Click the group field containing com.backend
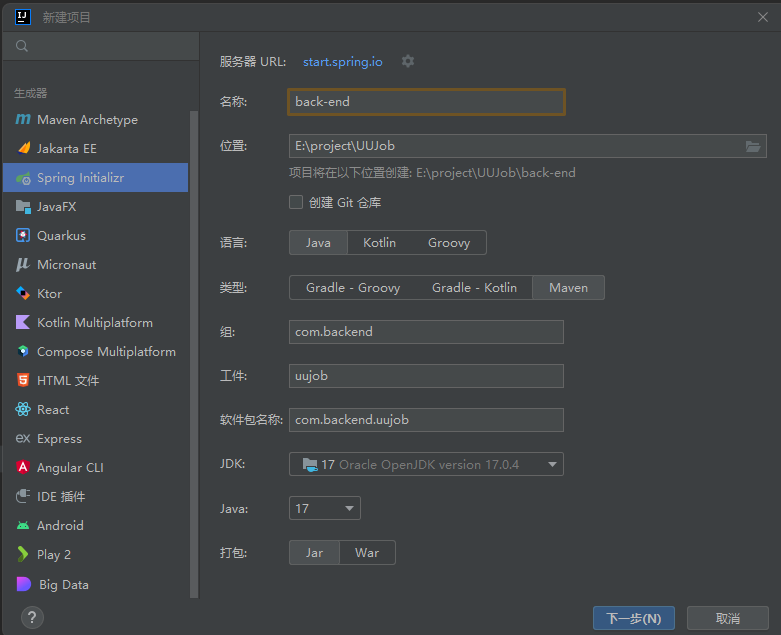Screen dimensions: 781x635 (426, 332)
